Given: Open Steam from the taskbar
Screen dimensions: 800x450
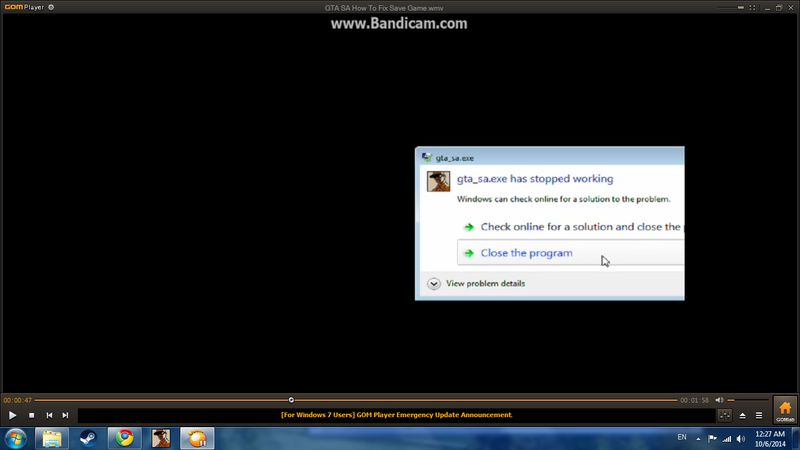Looking at the screenshot, I should pyautogui.click(x=88, y=439).
